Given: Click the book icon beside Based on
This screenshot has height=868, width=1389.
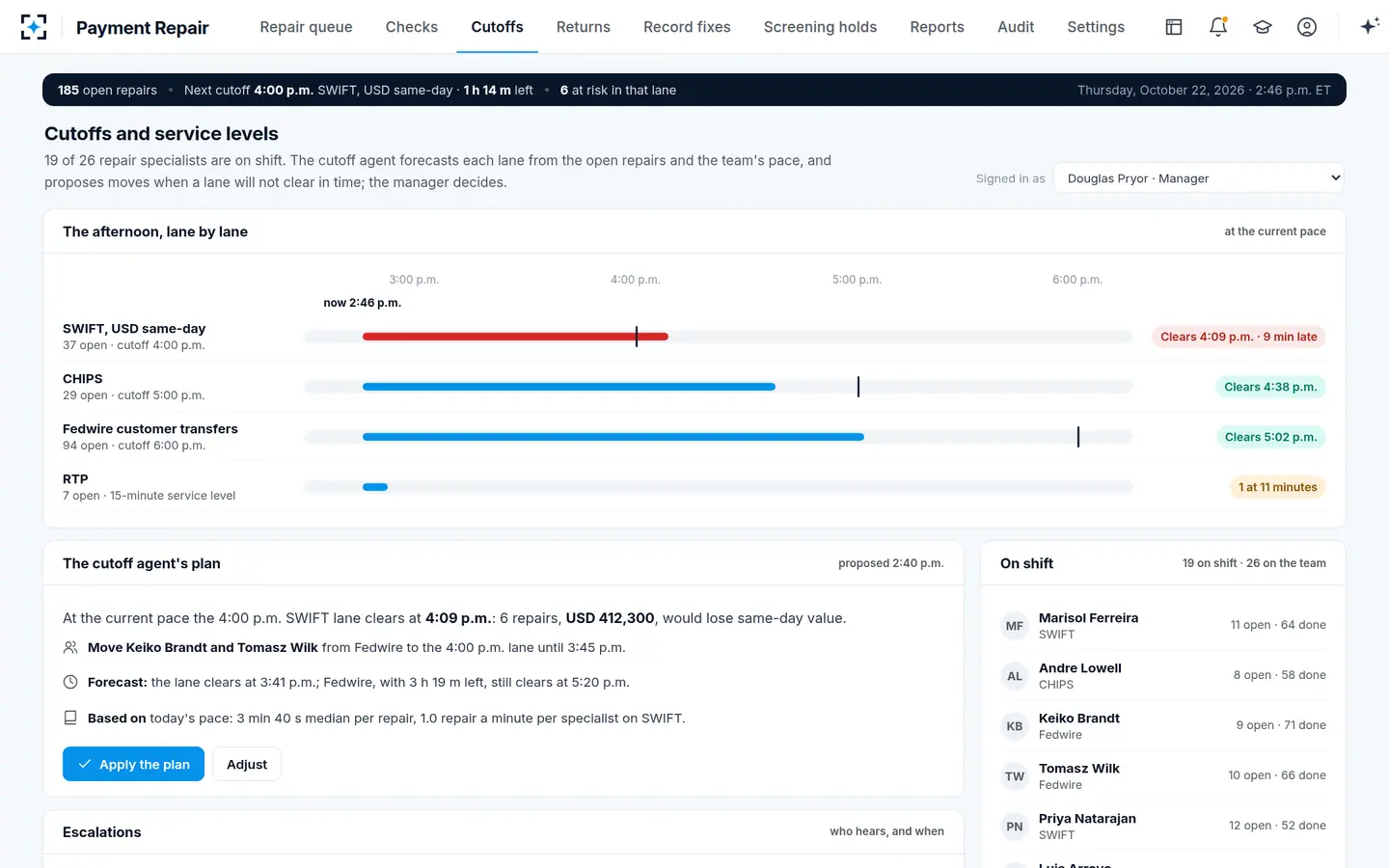Looking at the screenshot, I should pyautogui.click(x=70, y=718).
